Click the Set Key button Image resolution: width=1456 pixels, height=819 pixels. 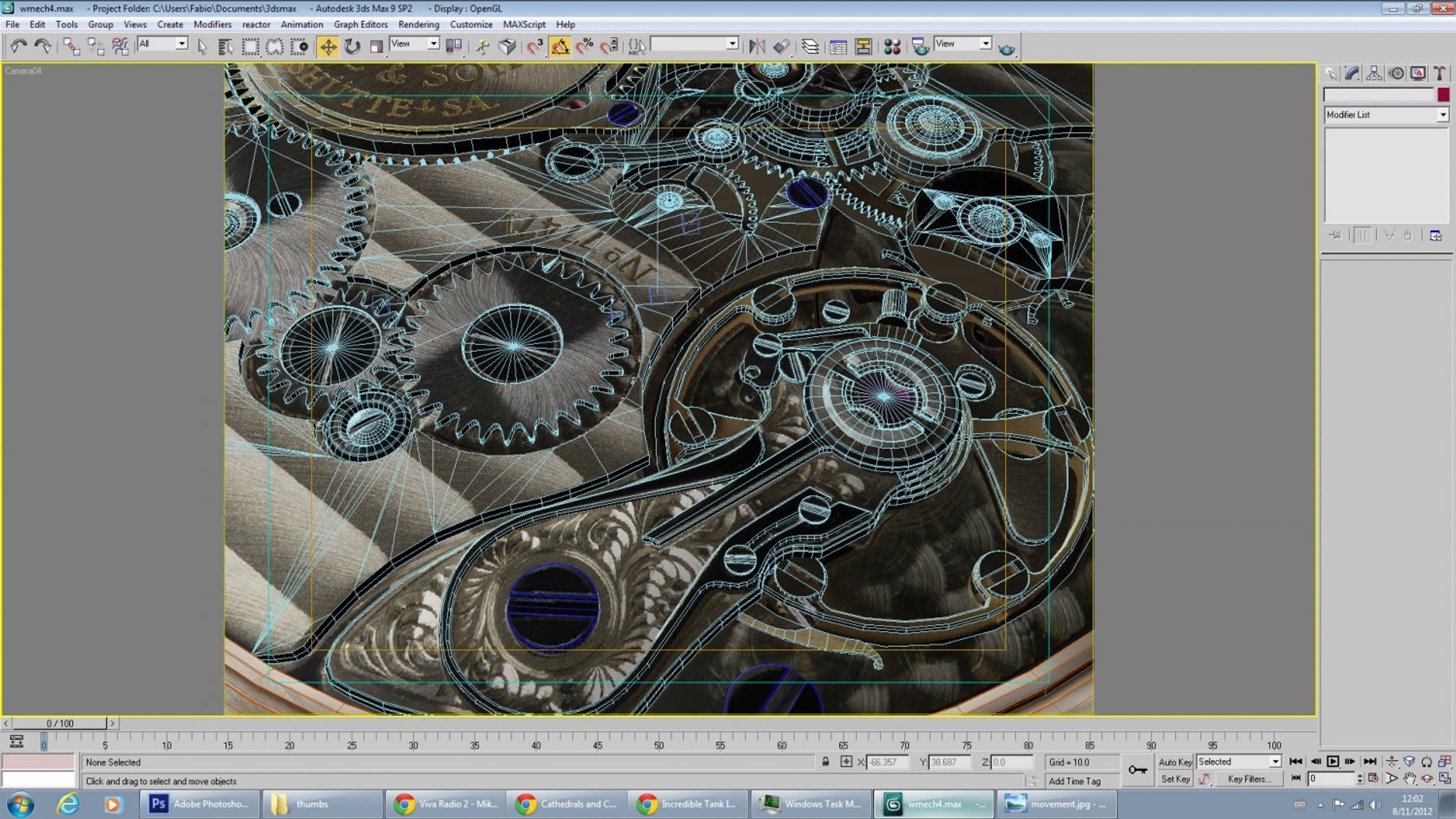pyautogui.click(x=1175, y=779)
